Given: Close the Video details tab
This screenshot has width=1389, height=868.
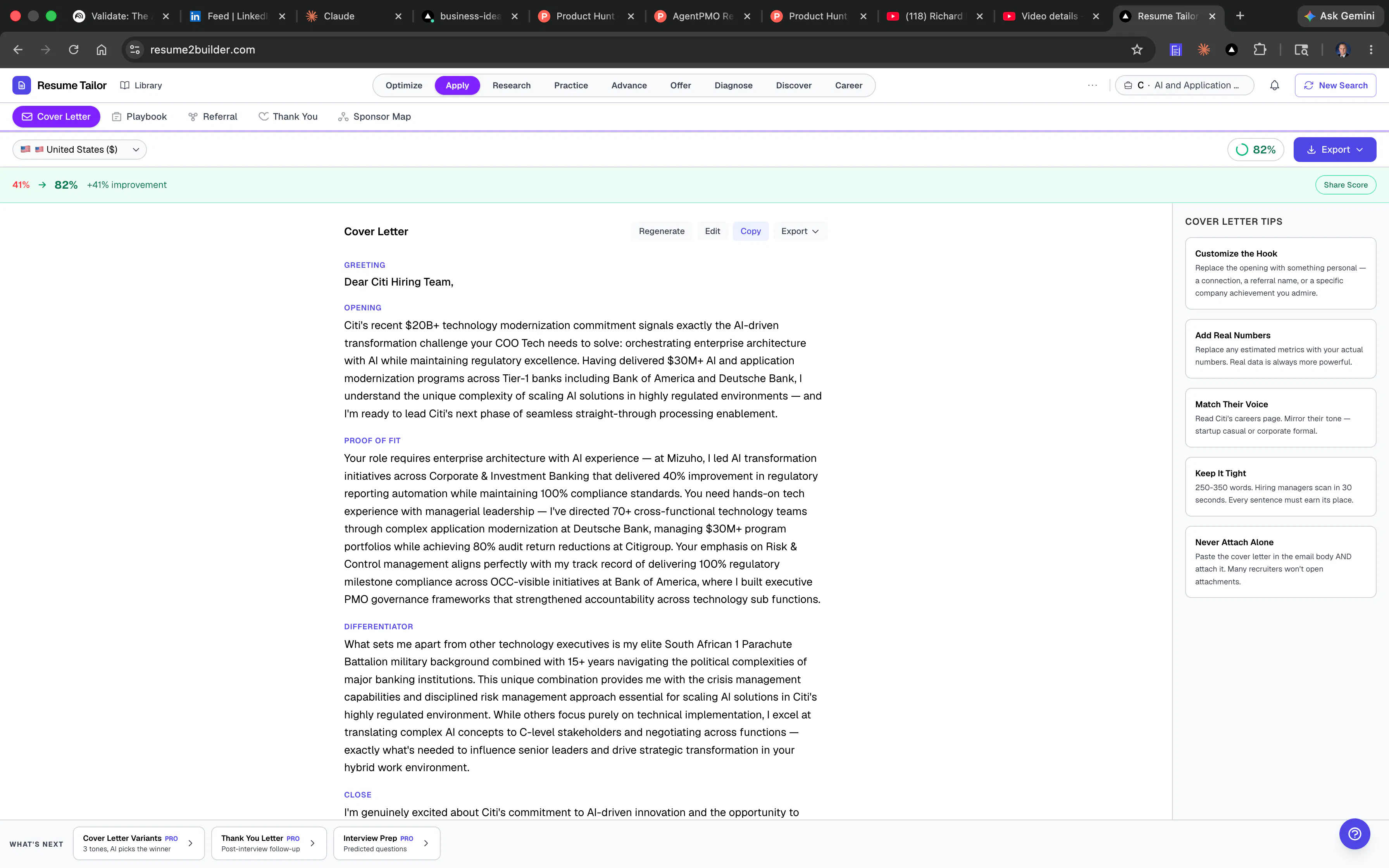Looking at the screenshot, I should pos(1096,16).
